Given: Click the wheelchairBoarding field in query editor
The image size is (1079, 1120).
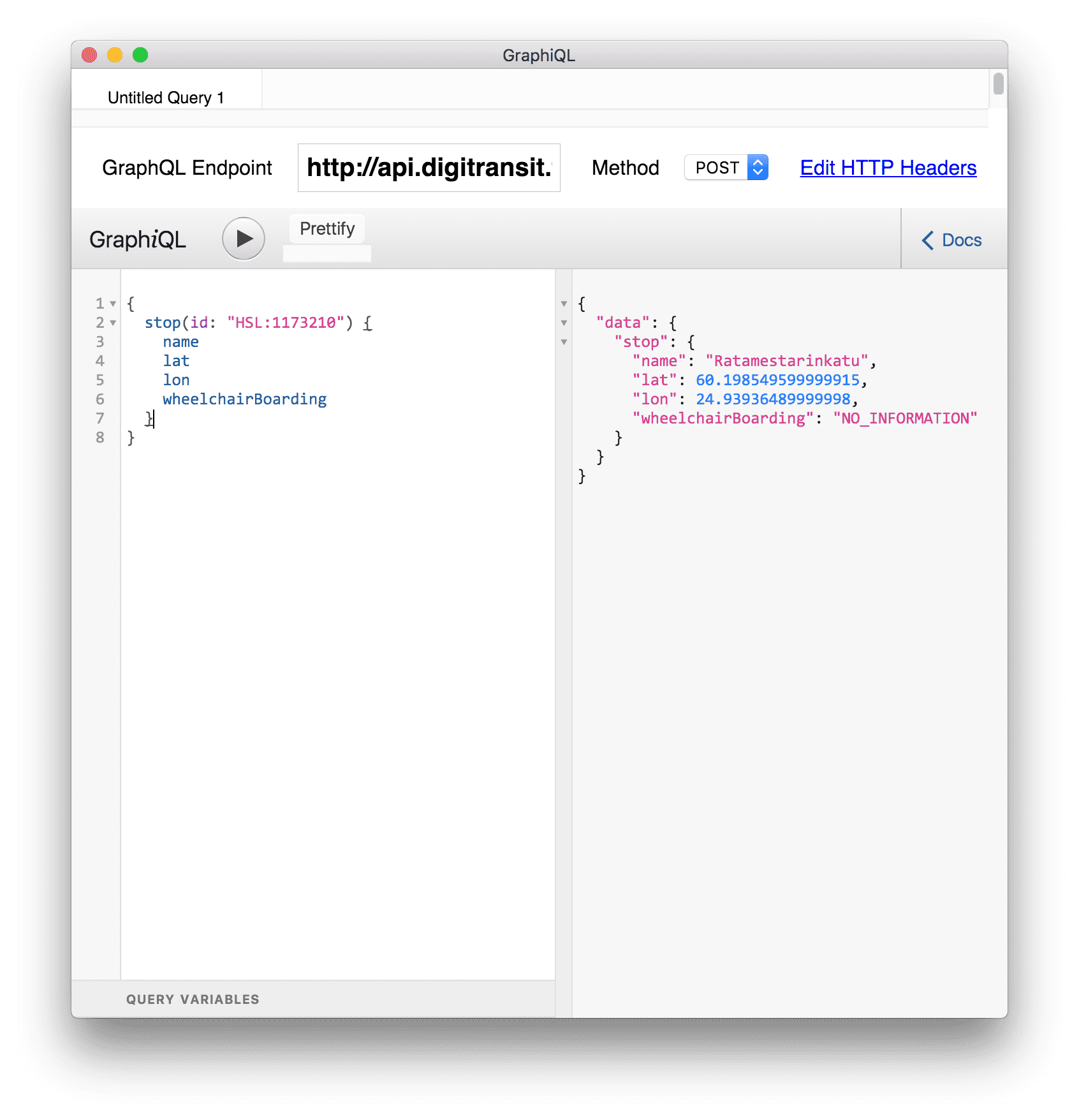Looking at the screenshot, I should point(245,399).
